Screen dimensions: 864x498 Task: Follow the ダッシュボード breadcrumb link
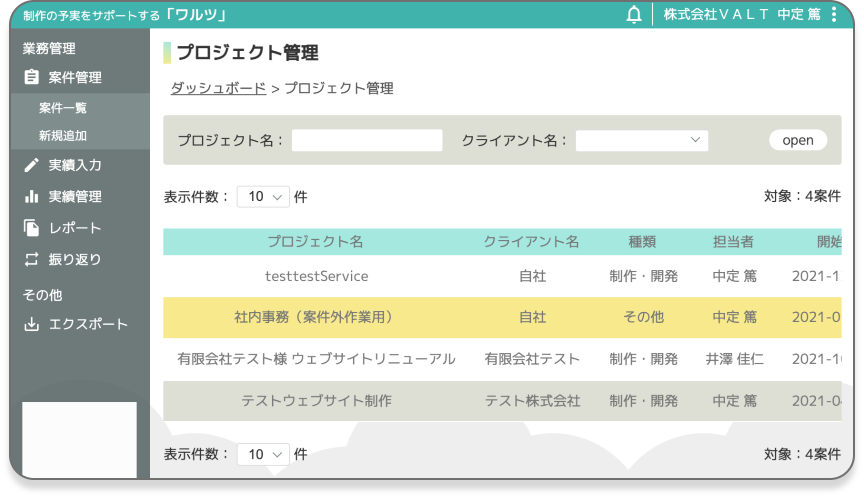pos(218,88)
